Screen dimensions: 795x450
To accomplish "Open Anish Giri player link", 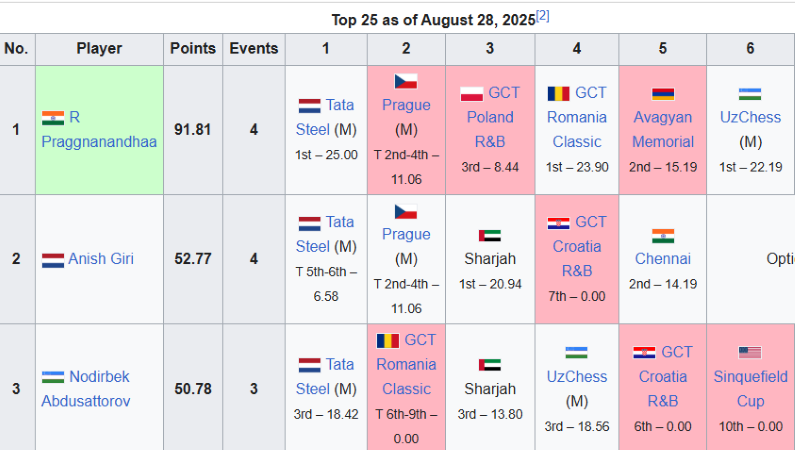I will (101, 259).
